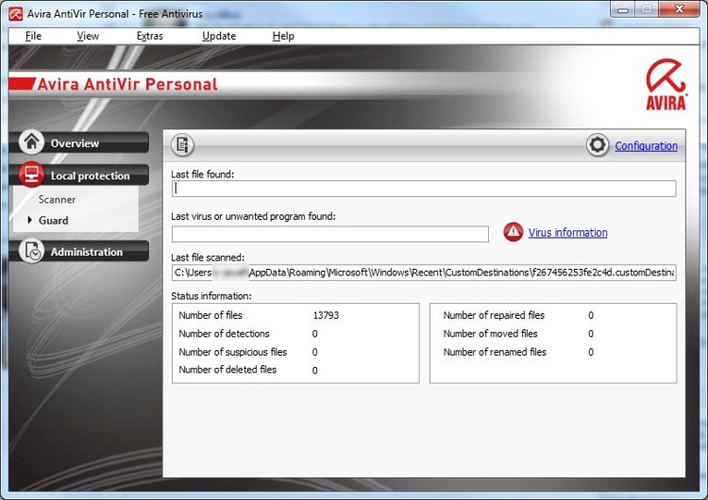Open the Scanner sub-item
The height and width of the screenshot is (500, 708).
[57, 199]
